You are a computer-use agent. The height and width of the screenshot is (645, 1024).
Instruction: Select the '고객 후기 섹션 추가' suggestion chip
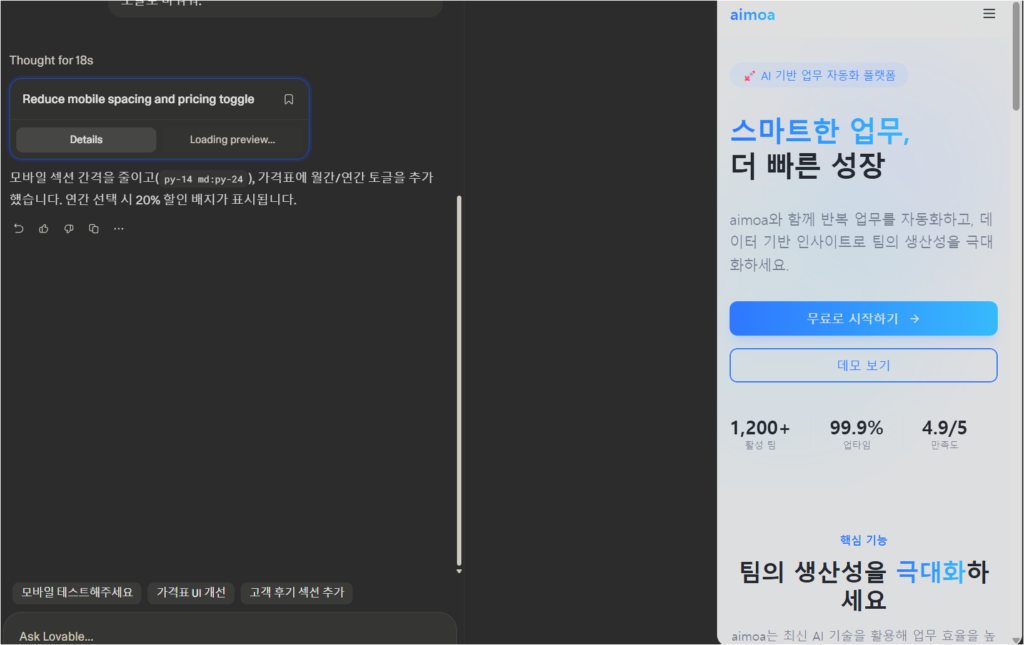(x=296, y=593)
